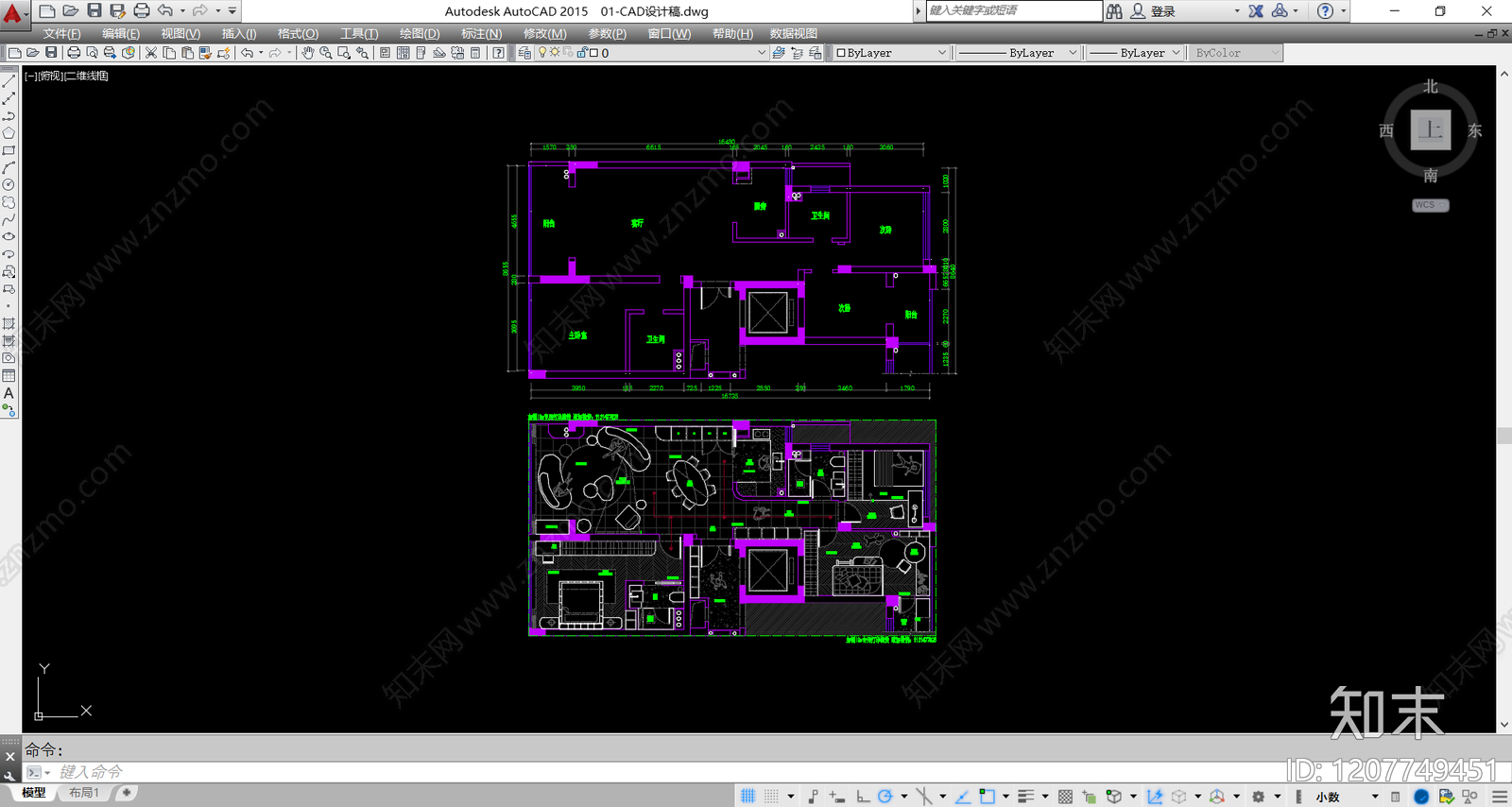Toggle drawing grid display in status bar
The height and width of the screenshot is (807, 1512).
pos(748,797)
